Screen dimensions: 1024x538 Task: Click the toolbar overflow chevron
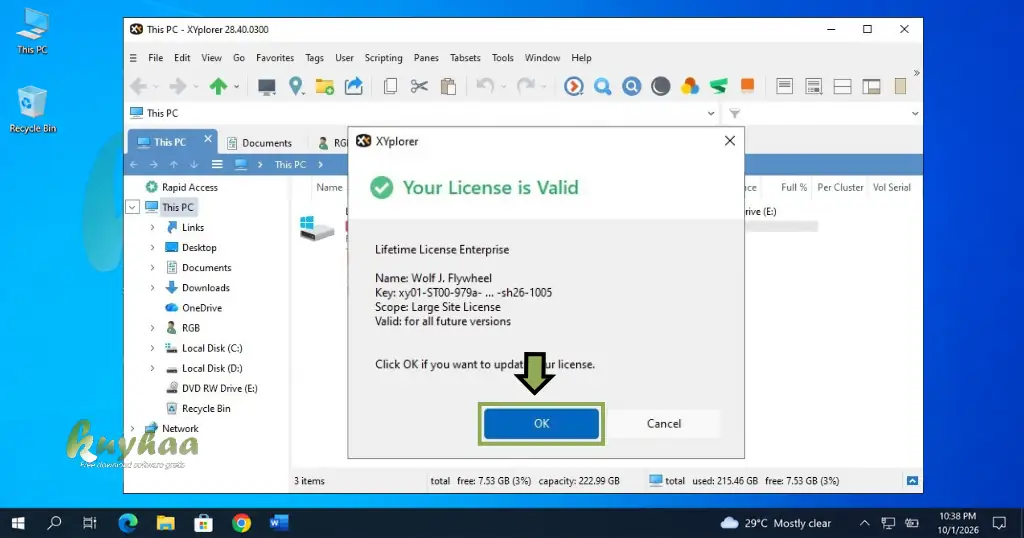[916, 73]
